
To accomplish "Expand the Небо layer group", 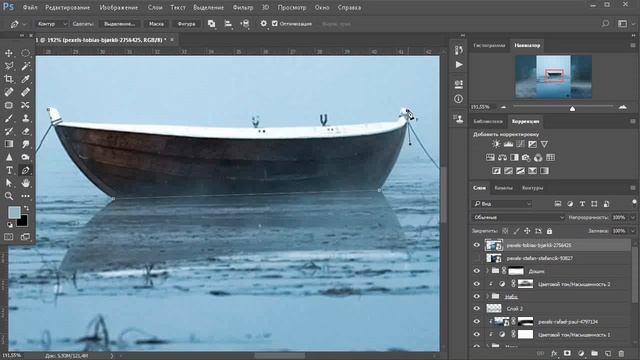I will tap(487, 296).
